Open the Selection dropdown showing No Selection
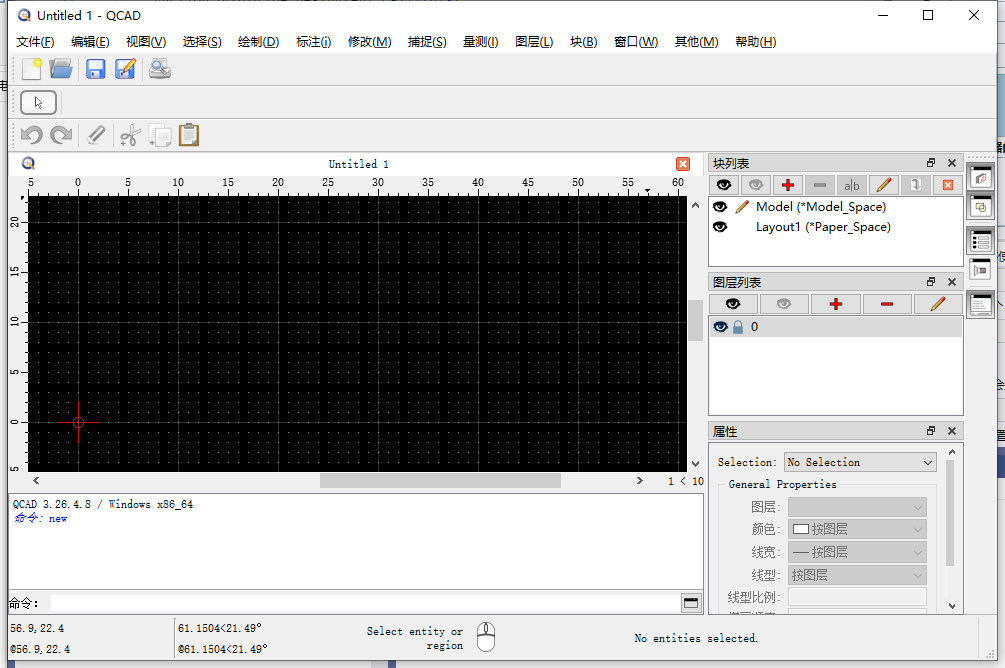This screenshot has height=668, width=1005. tap(859, 461)
